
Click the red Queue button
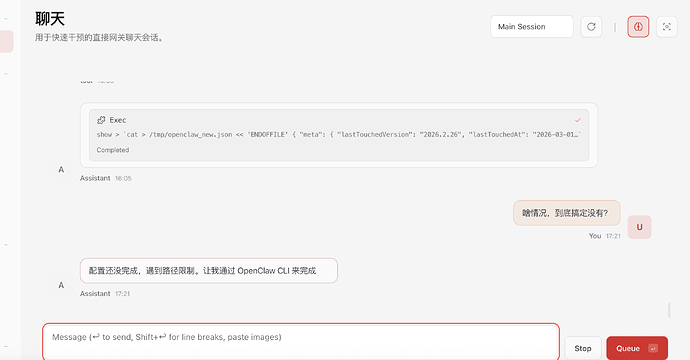(637, 348)
